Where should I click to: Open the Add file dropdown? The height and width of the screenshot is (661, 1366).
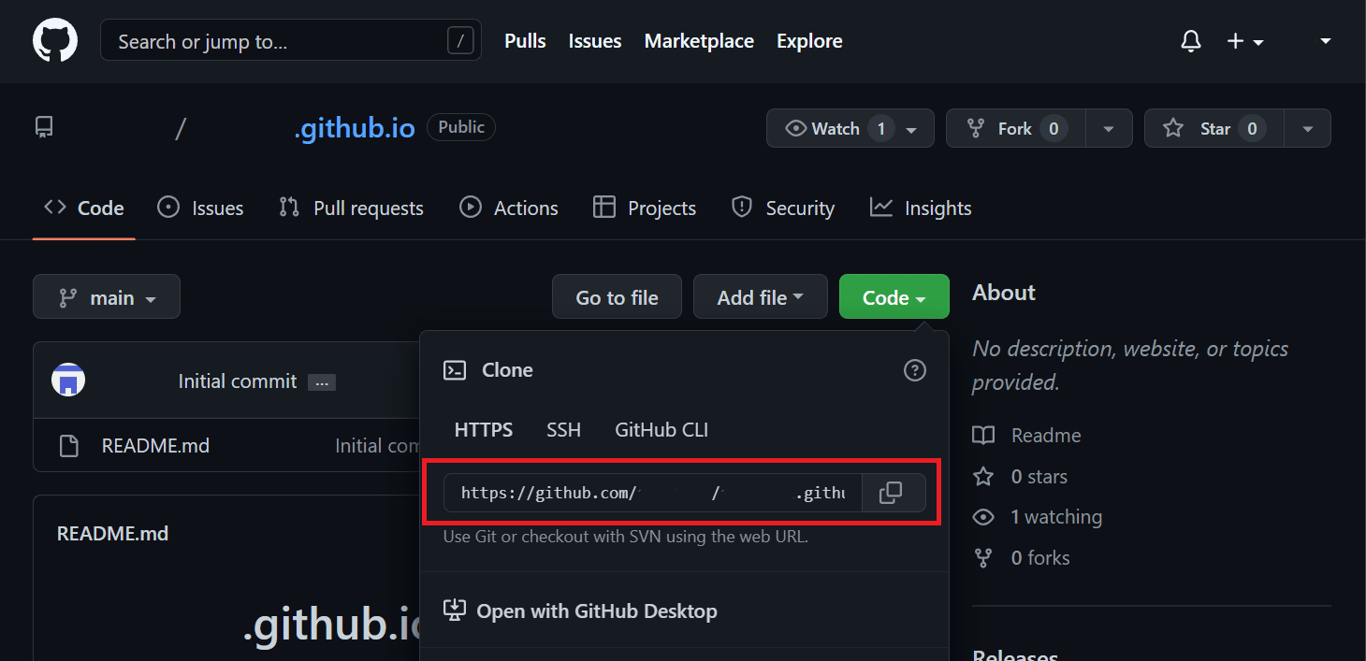coord(760,296)
